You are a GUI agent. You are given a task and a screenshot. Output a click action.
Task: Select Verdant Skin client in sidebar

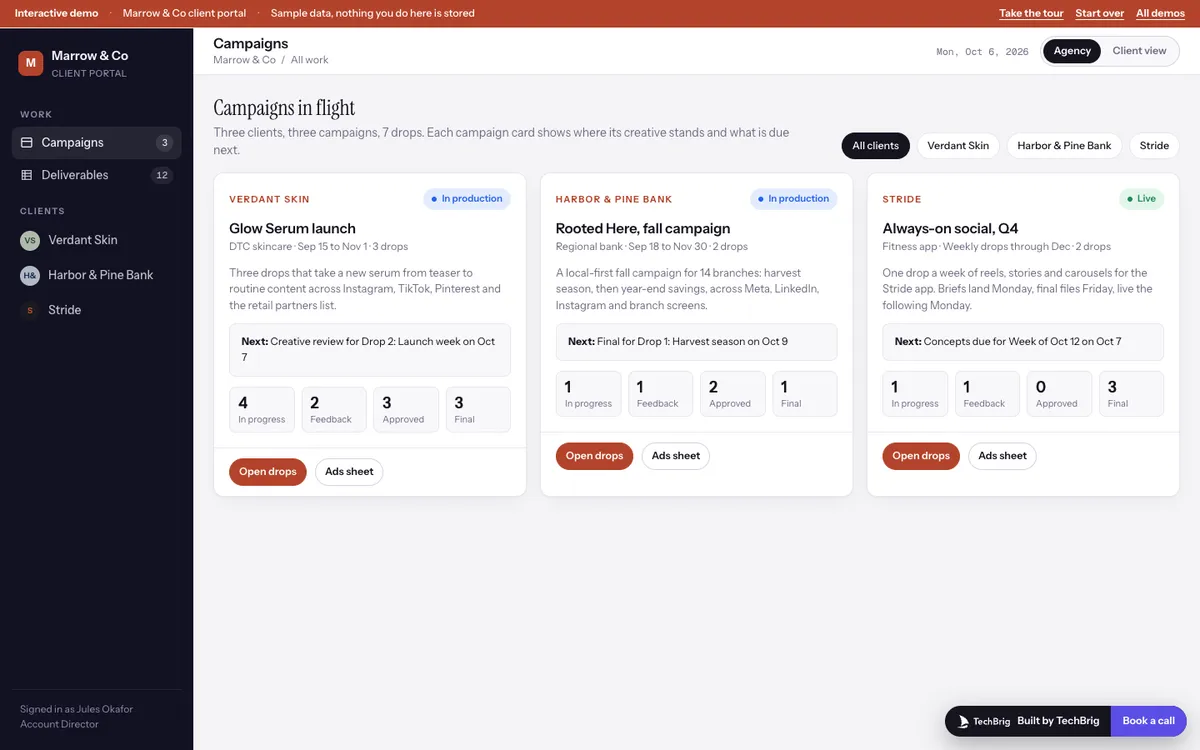coord(96,241)
